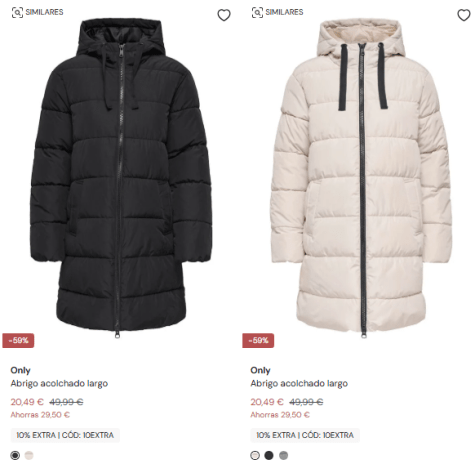
Task: Open the black padded coat image
Action: point(121,178)
